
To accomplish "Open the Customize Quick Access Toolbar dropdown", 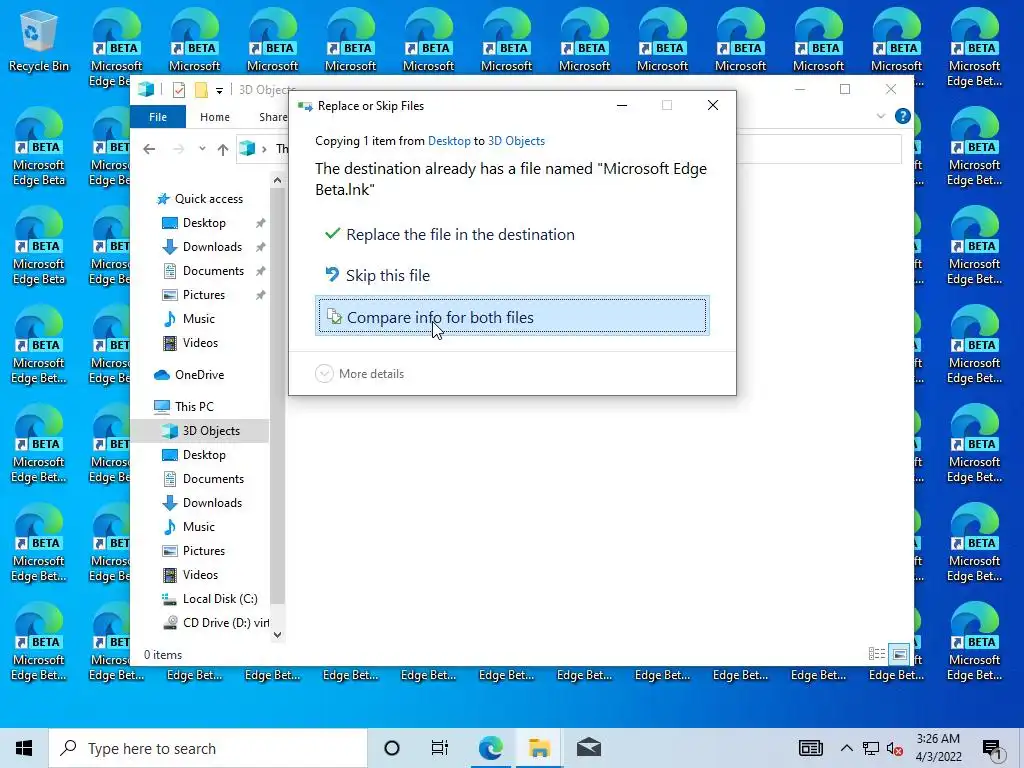I will tap(219, 91).
